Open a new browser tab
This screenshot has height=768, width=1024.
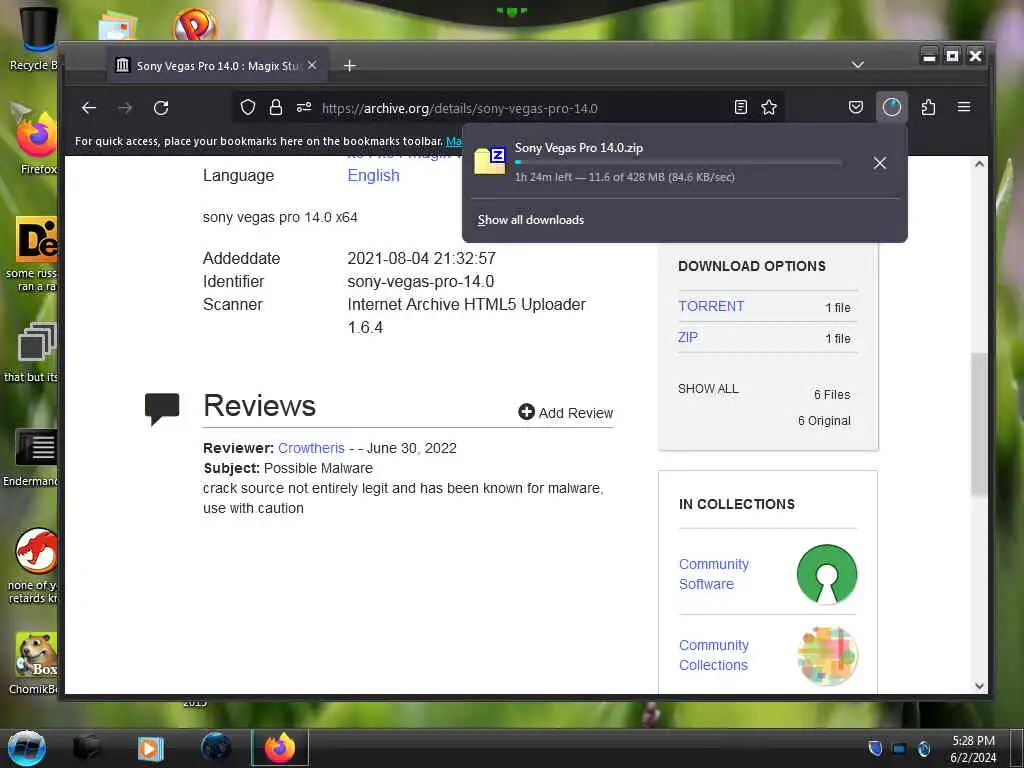pos(350,65)
